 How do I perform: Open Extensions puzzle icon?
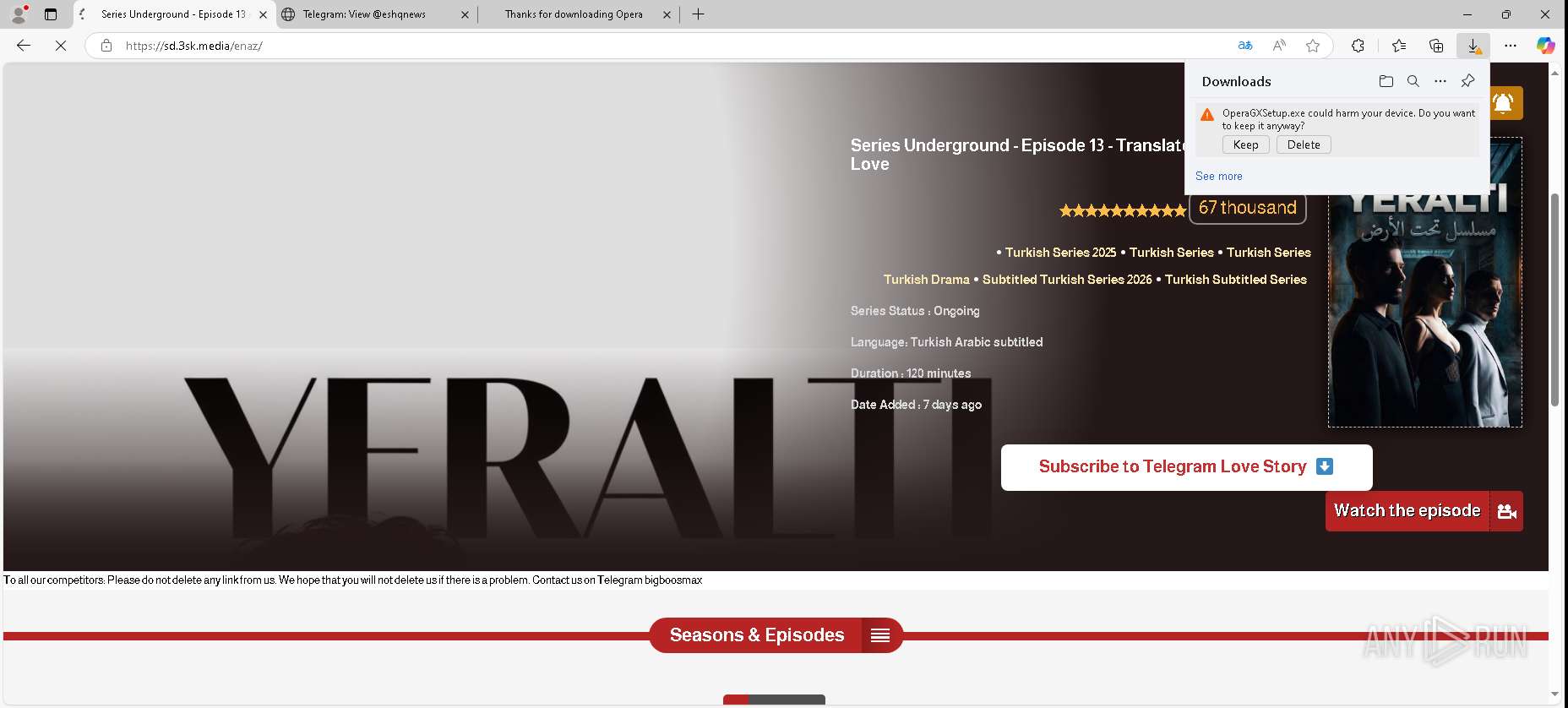(x=1358, y=46)
